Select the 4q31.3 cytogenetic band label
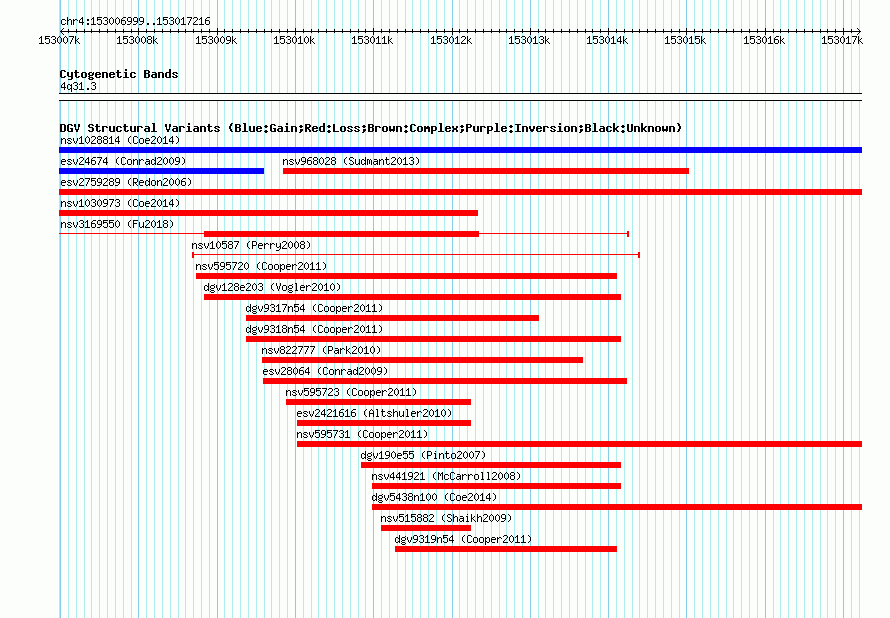 point(78,86)
